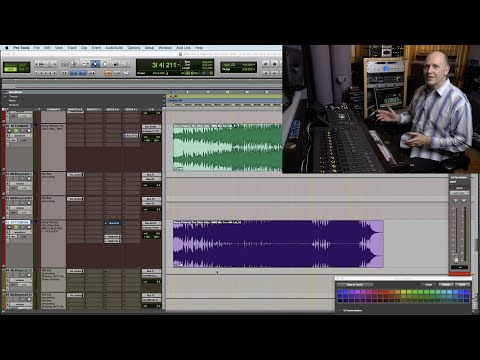Screen dimensions: 480x360
Task: Pick the bright green swatch in top row
Action: pos(426,292)
